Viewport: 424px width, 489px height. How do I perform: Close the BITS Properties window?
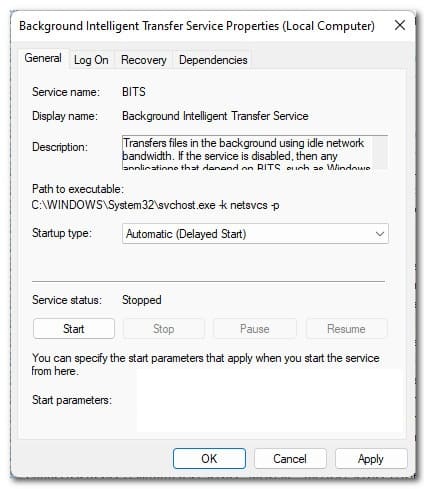400,25
